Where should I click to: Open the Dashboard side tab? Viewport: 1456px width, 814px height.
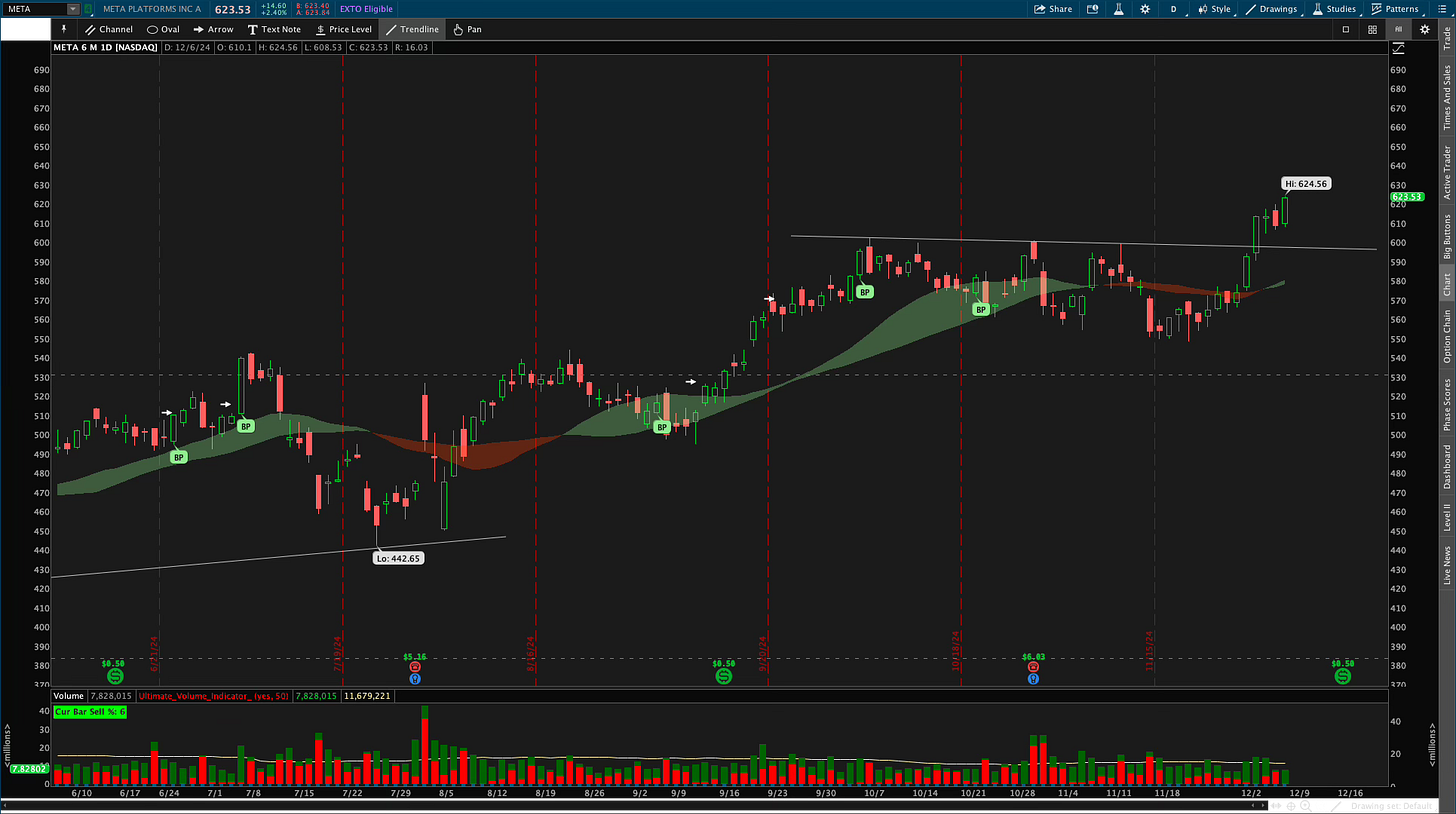pyautogui.click(x=1446, y=467)
